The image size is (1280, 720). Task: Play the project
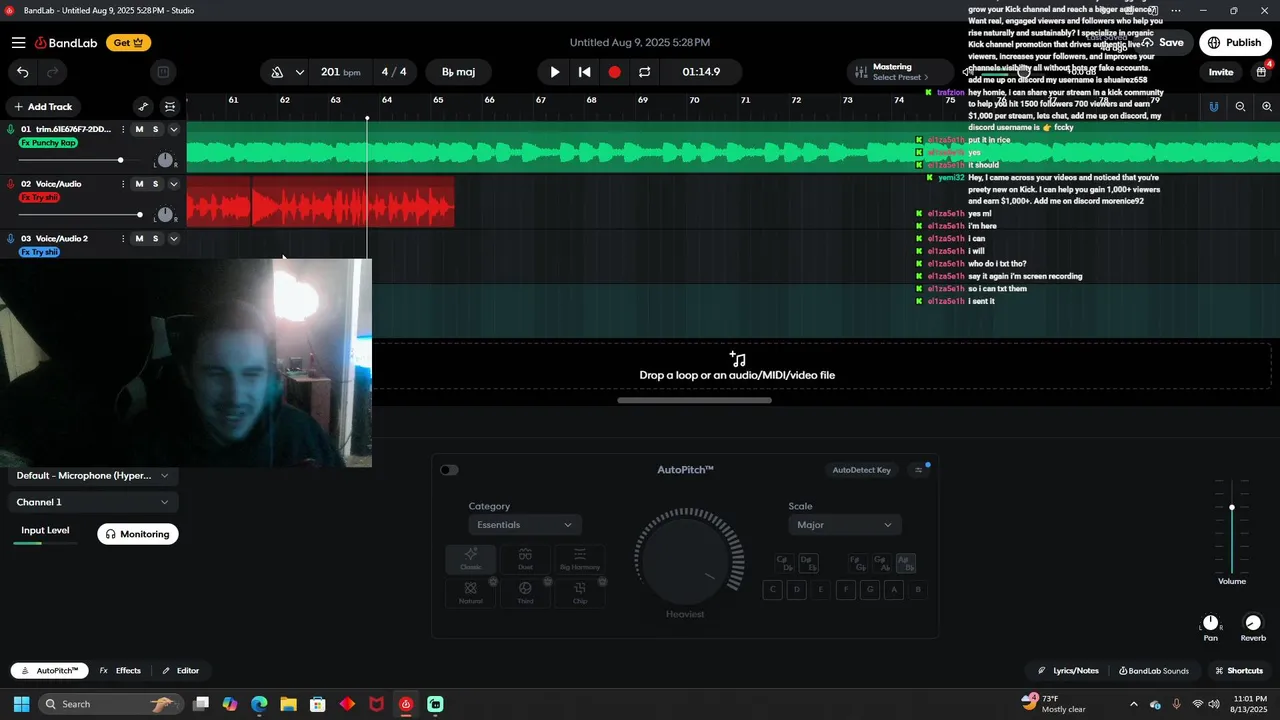pyautogui.click(x=555, y=72)
